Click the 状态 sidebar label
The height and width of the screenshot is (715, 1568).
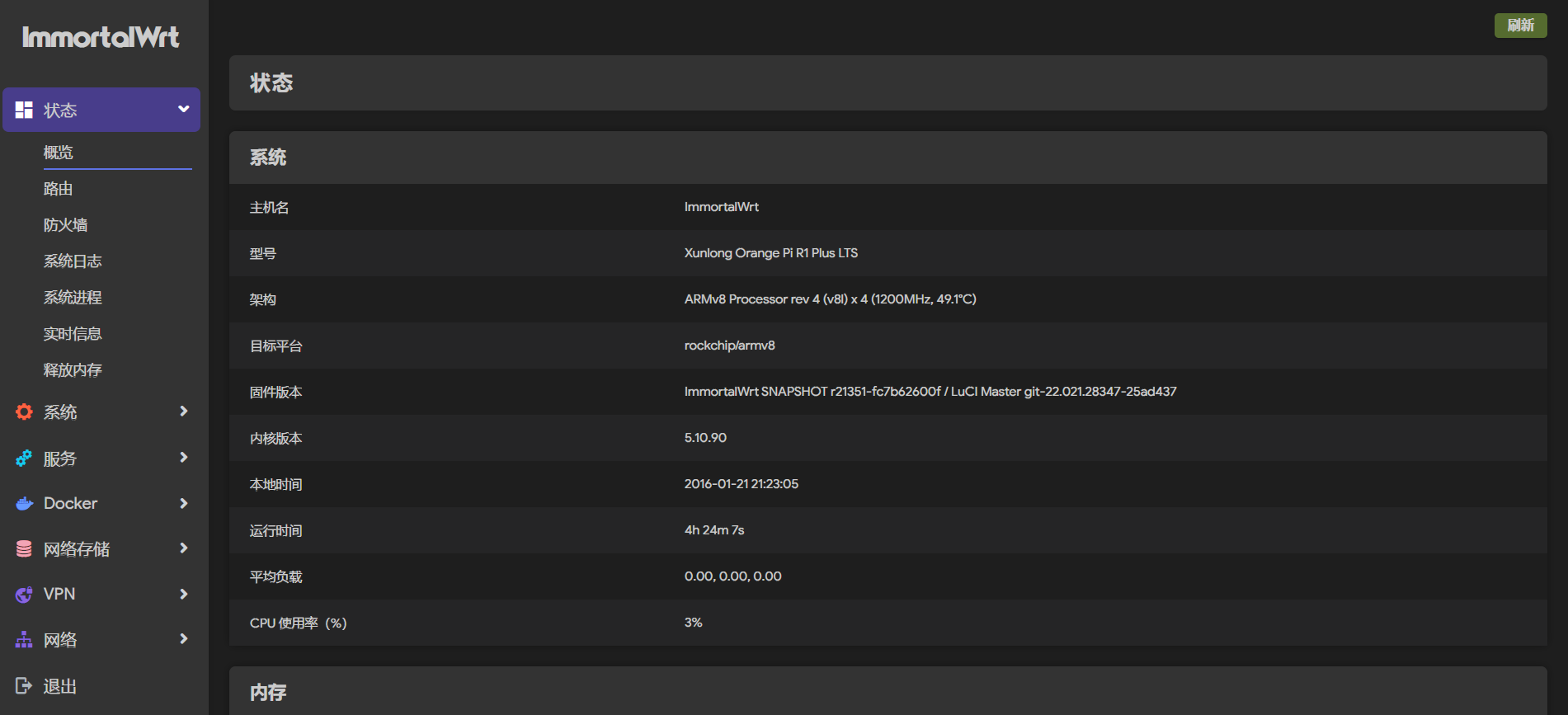[x=60, y=111]
